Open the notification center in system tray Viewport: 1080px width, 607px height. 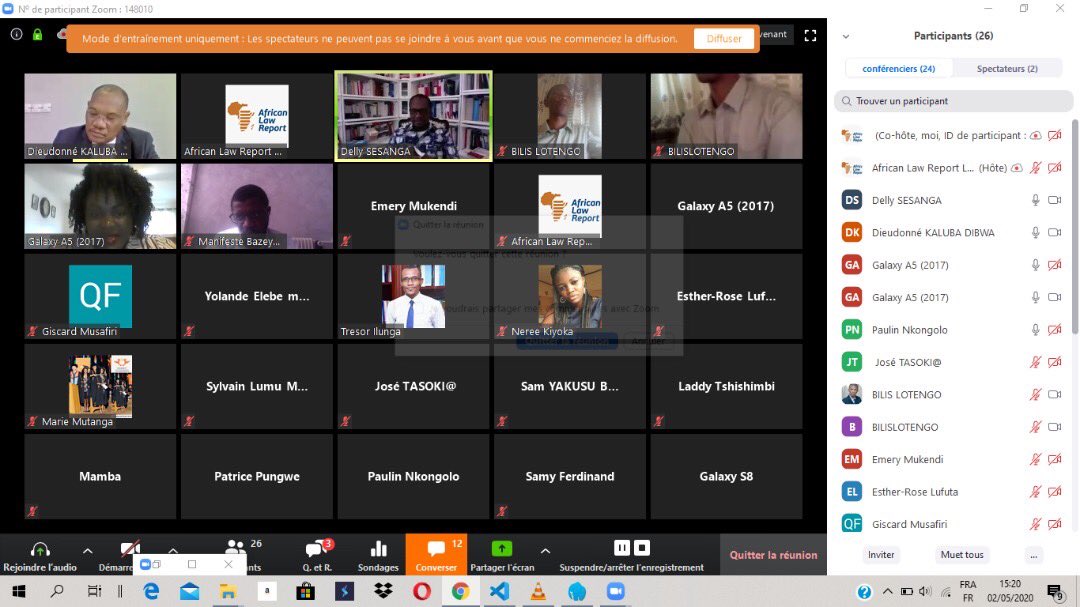pyautogui.click(x=1055, y=593)
